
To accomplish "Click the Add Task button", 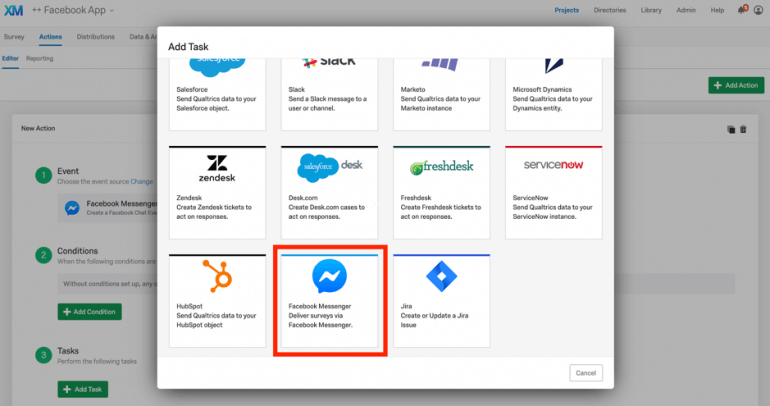I will (82, 389).
